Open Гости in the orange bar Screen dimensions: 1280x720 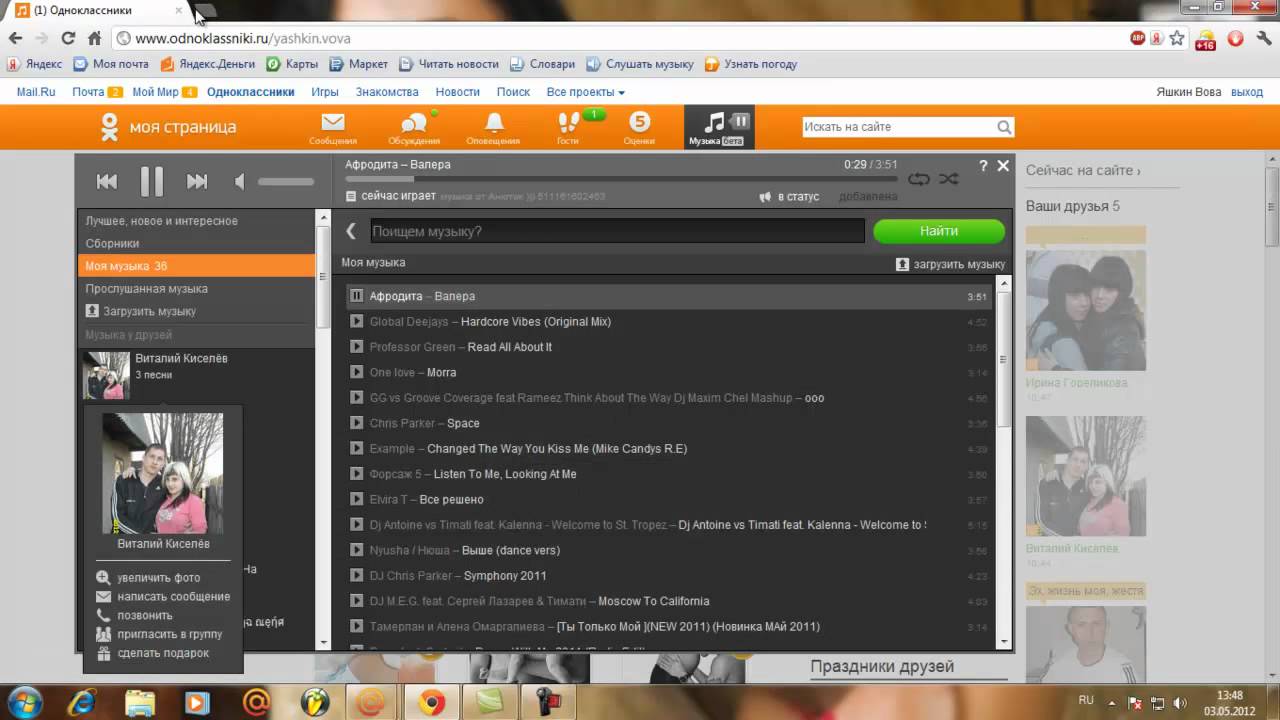coord(568,128)
